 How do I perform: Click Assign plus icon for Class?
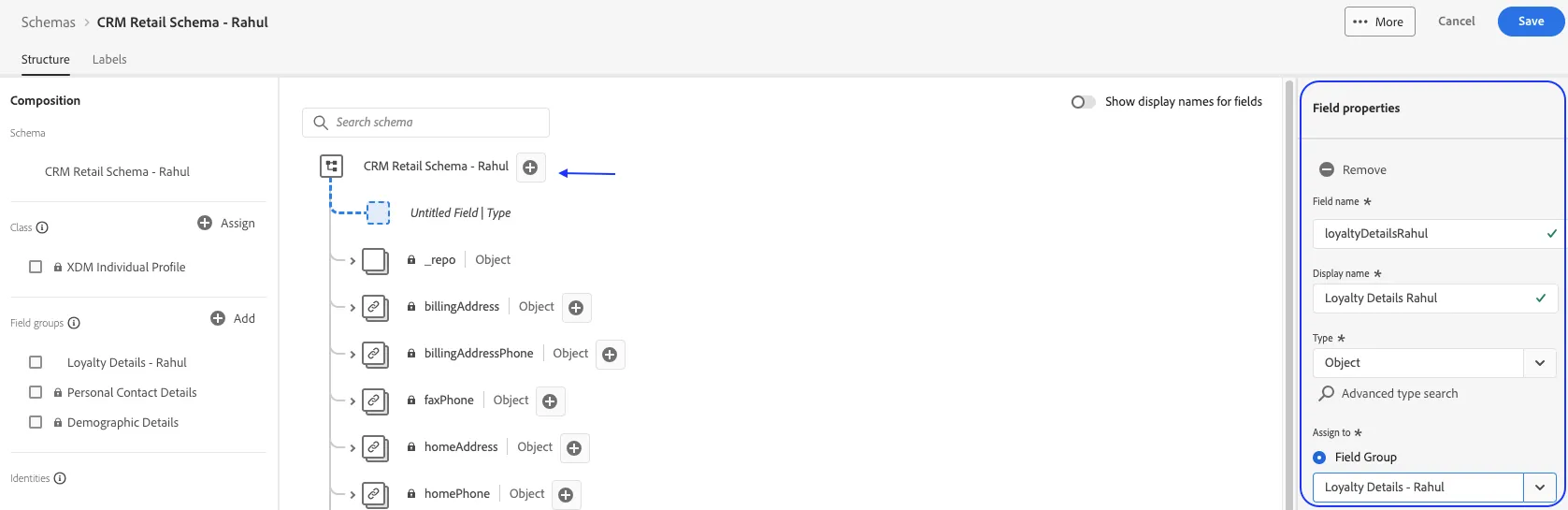pos(205,223)
